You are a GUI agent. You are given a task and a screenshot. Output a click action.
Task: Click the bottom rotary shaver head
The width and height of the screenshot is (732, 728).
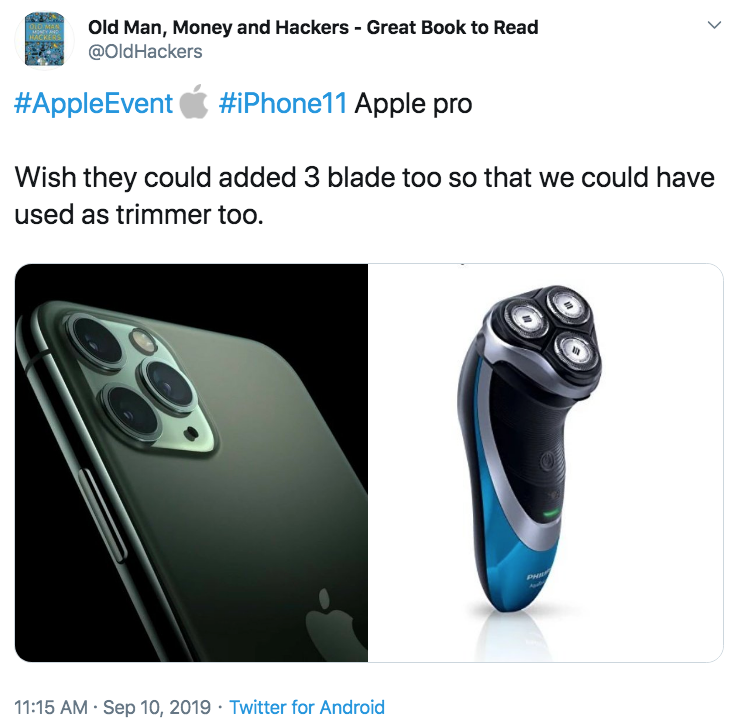(576, 351)
